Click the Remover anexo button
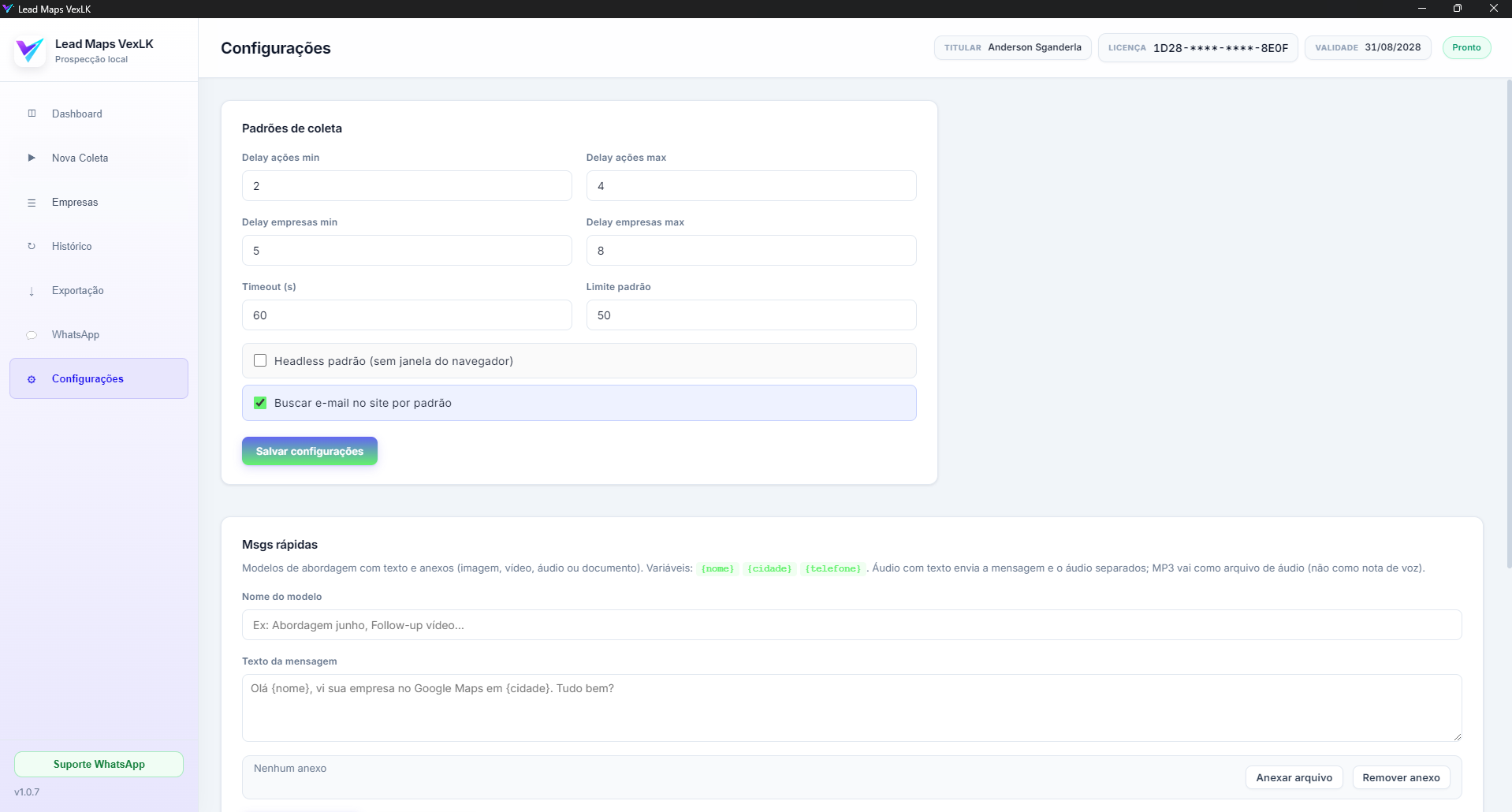1512x812 pixels. (x=1401, y=777)
